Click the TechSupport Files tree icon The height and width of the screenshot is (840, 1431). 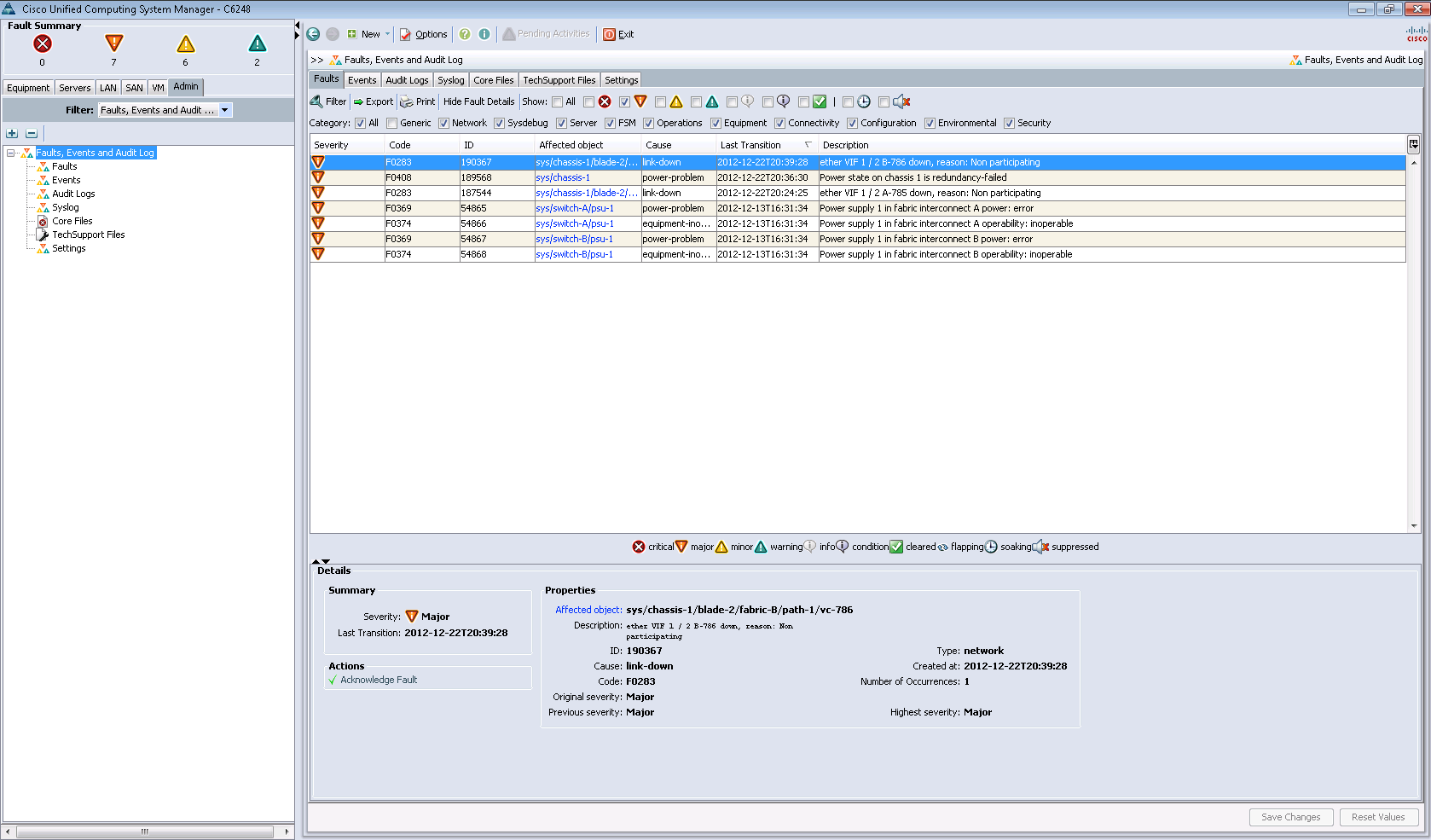[x=43, y=235]
